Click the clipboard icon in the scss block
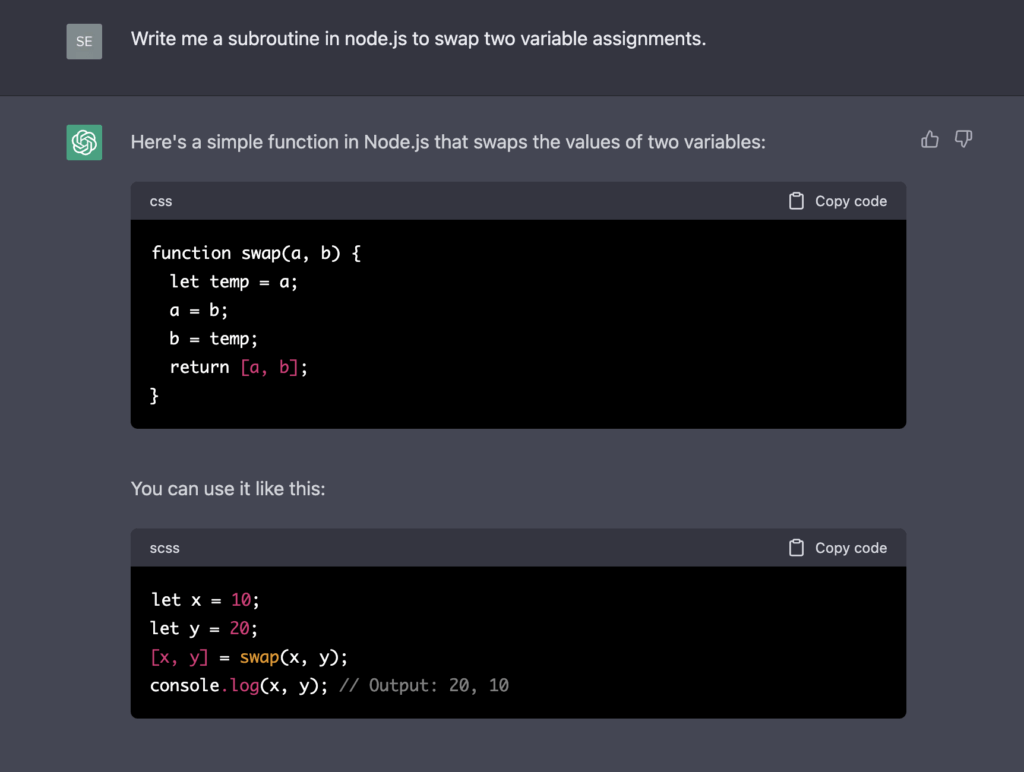The image size is (1024, 772). tap(796, 548)
